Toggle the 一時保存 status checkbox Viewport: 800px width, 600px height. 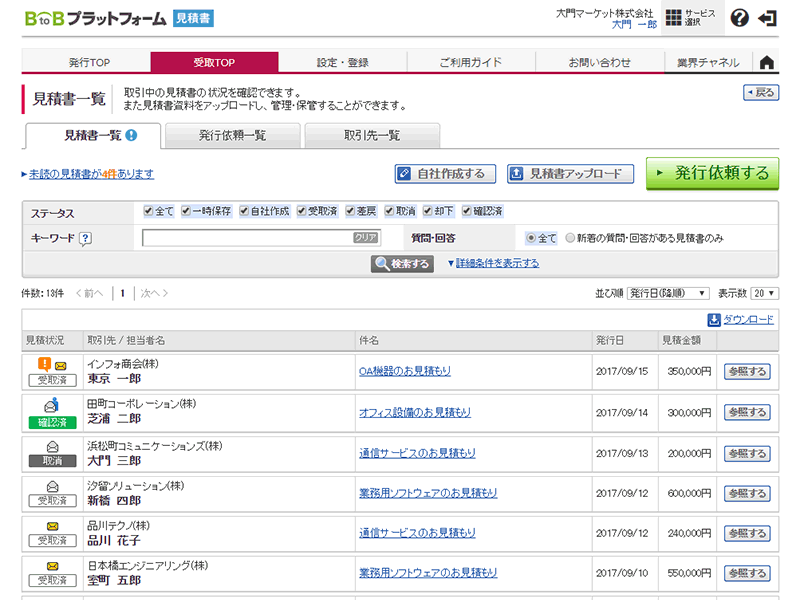click(x=186, y=212)
